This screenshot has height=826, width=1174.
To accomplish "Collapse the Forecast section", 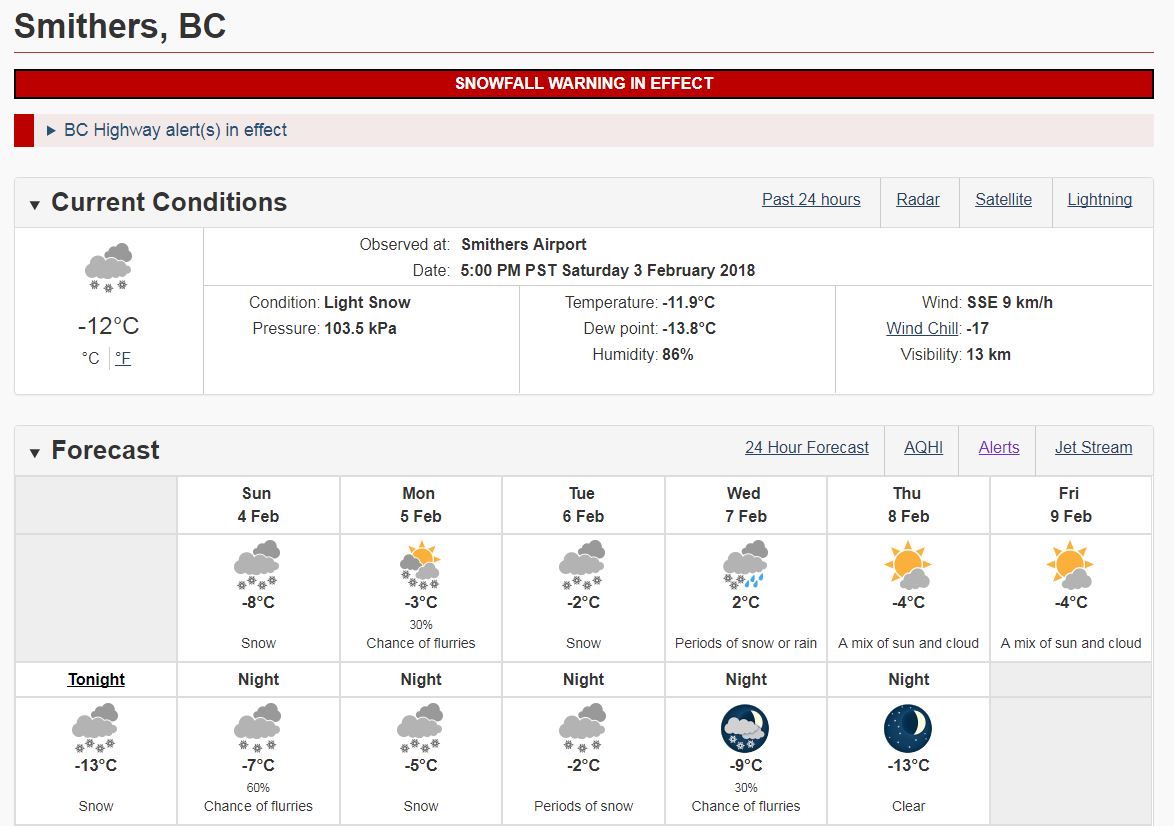I will point(34,452).
